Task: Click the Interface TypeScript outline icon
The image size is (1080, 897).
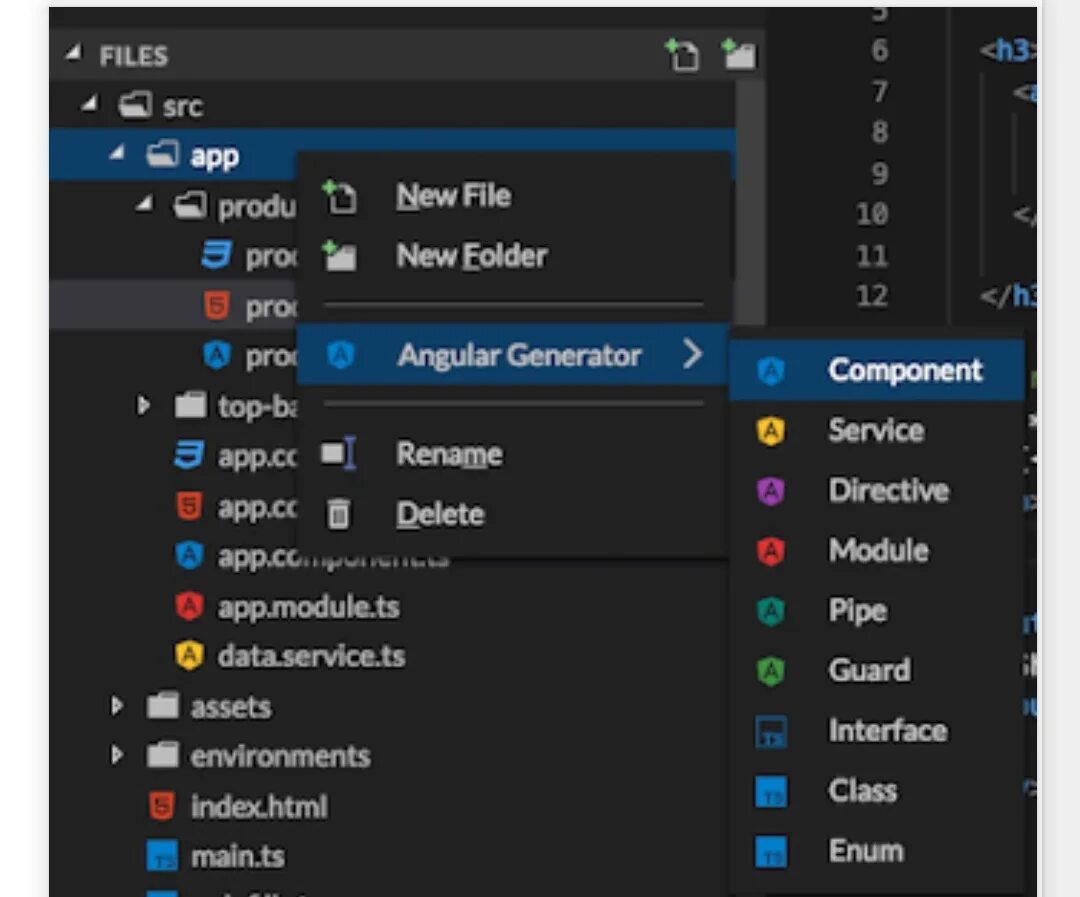Action: [x=771, y=732]
